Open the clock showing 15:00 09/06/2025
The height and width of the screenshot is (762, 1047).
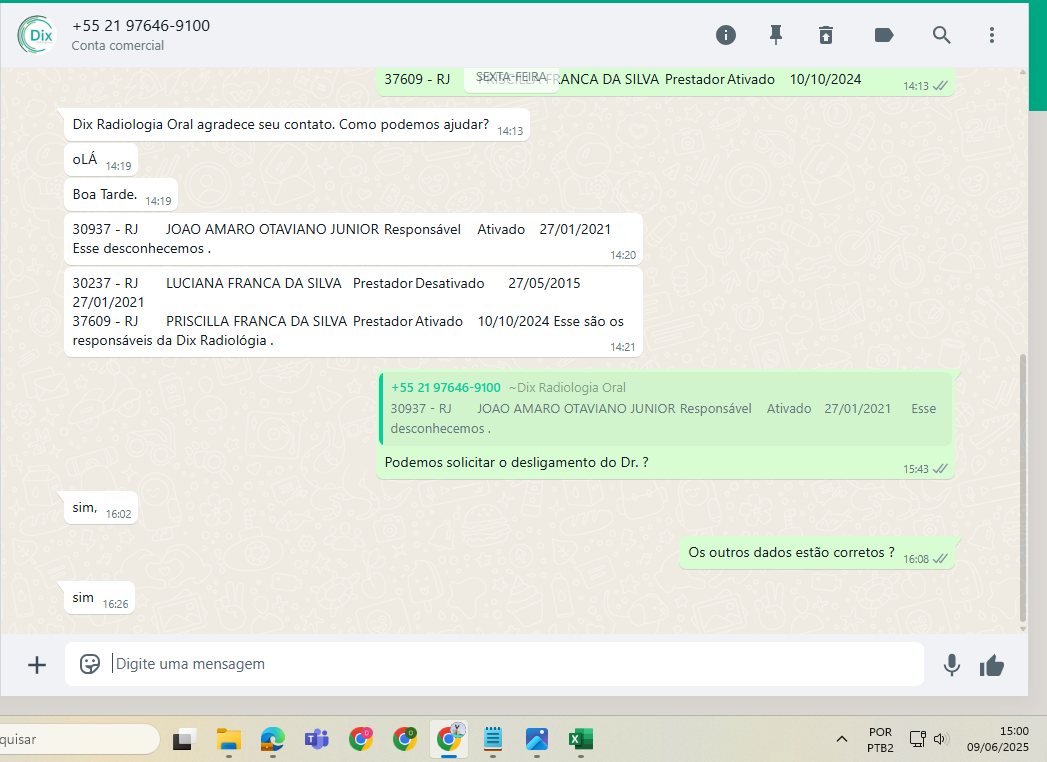[998, 739]
